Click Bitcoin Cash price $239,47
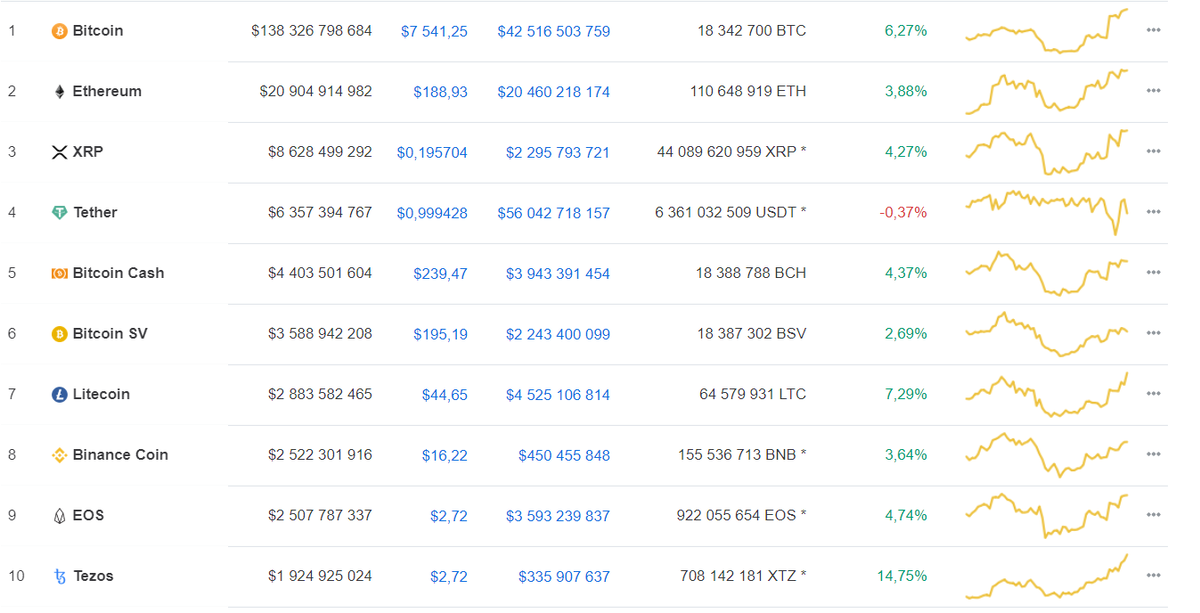This screenshot has height=613, width=1200. (x=440, y=274)
